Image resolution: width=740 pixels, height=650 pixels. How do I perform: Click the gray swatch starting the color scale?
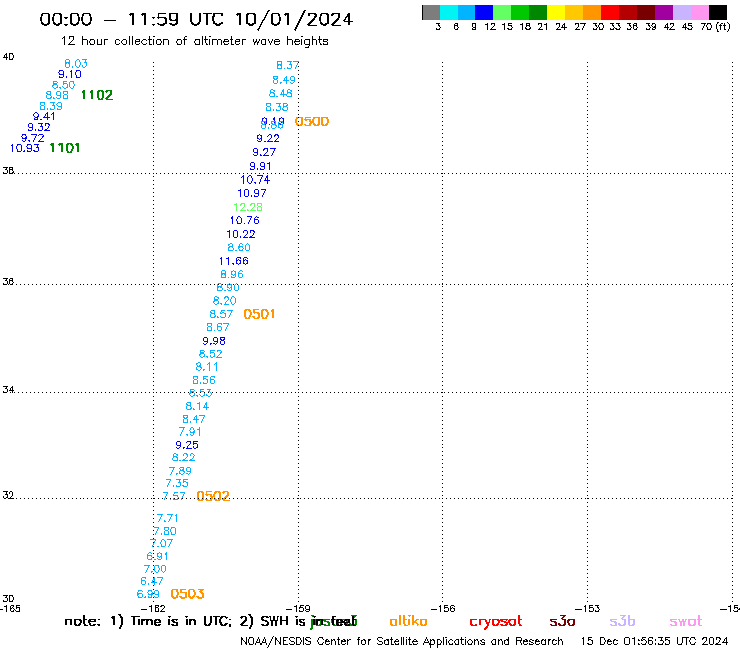point(431,12)
